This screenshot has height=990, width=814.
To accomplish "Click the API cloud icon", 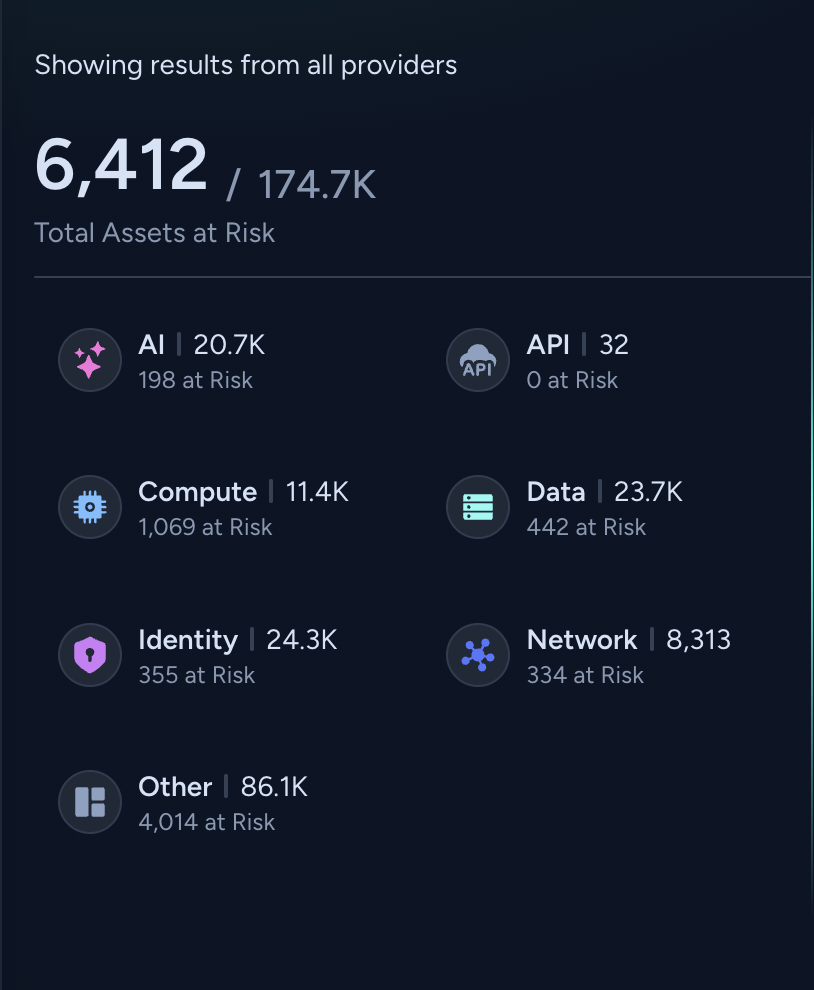I will (x=478, y=359).
